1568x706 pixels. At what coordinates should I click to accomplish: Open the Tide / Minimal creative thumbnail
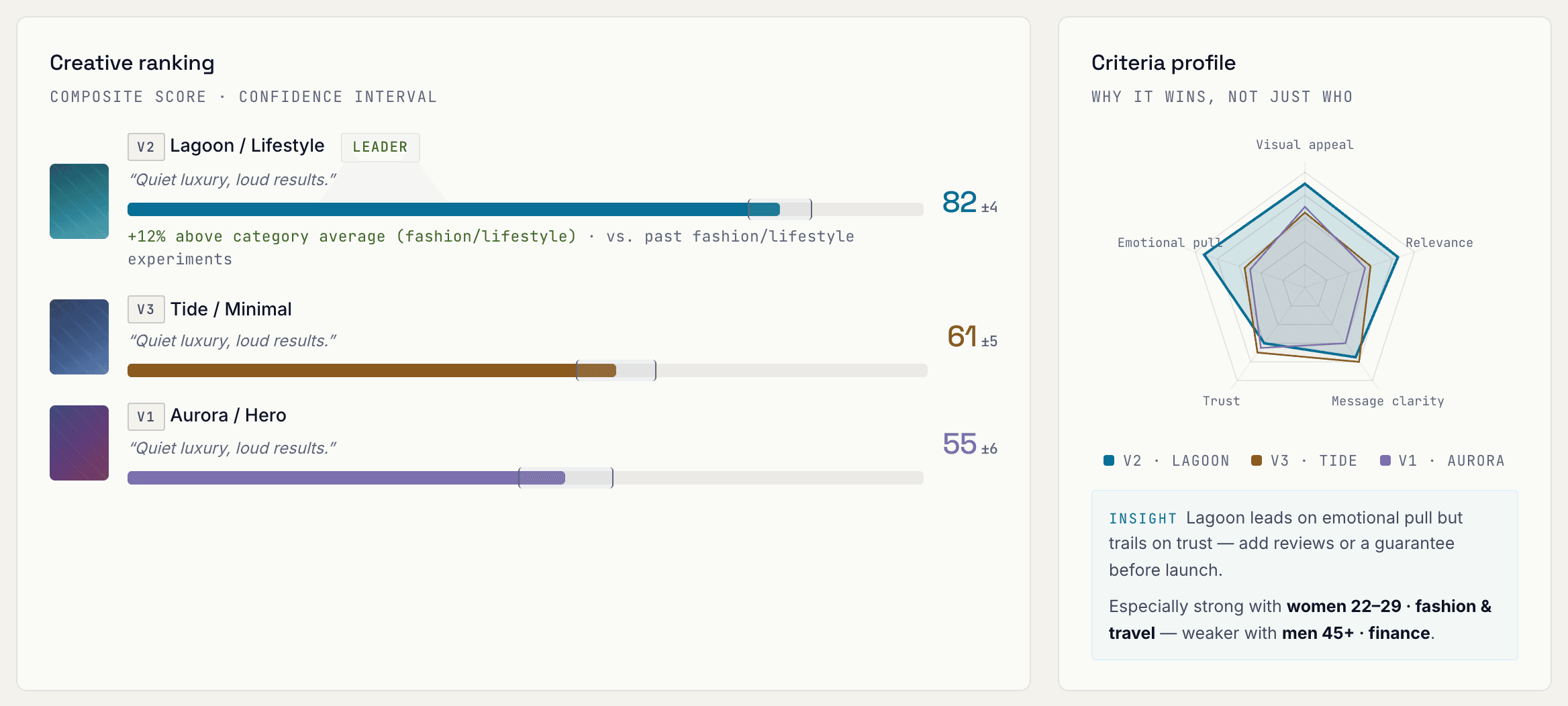(79, 337)
